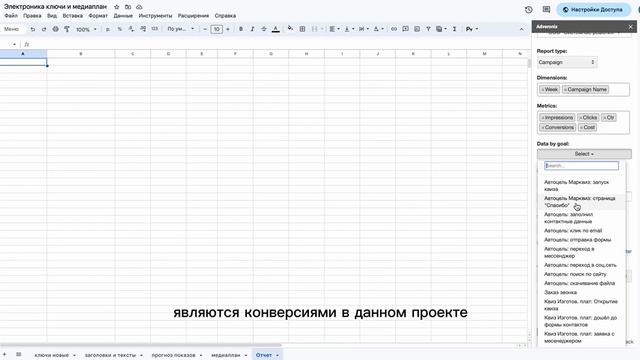Open Report type Campaign dropdown
This screenshot has height=360, width=640.
(x=567, y=62)
